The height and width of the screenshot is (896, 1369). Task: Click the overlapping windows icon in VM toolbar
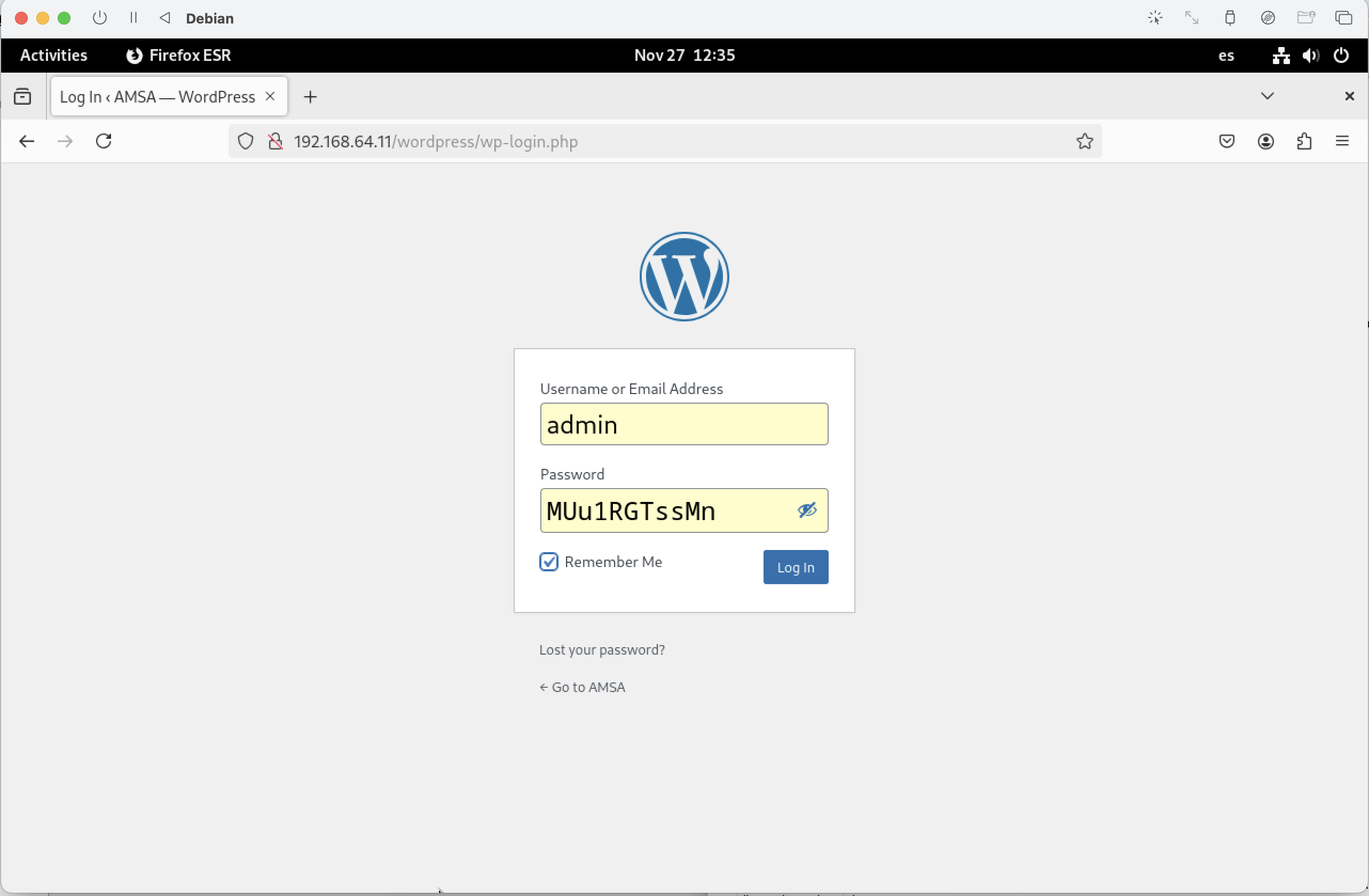coord(1344,18)
